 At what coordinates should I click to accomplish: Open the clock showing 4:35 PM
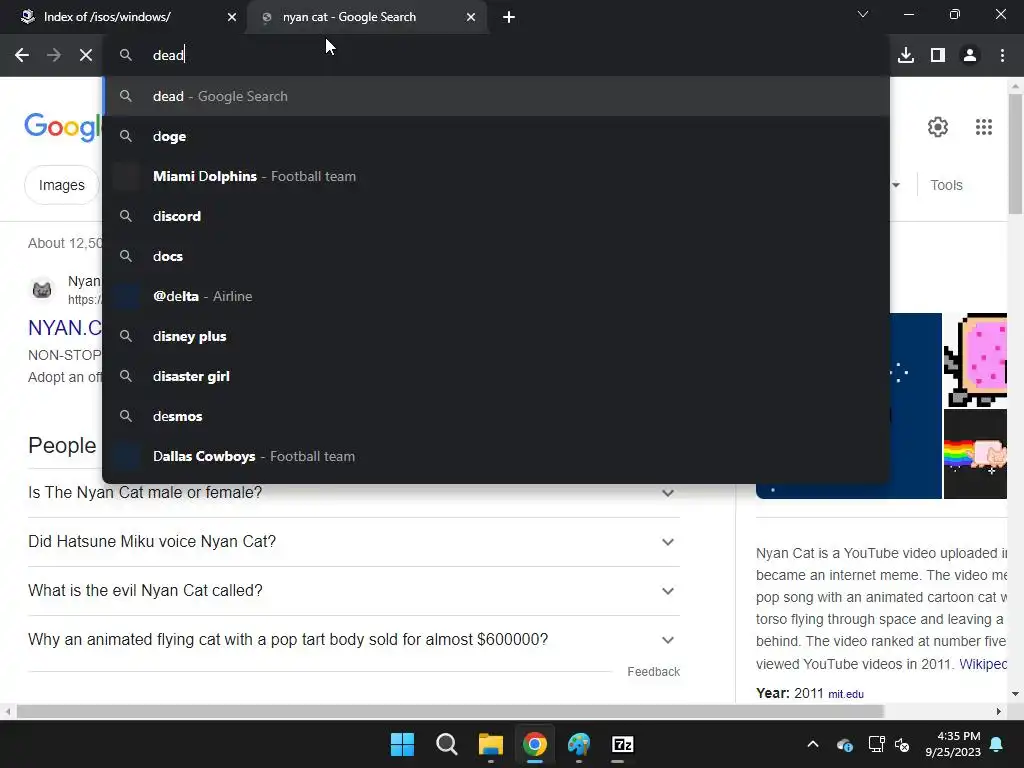(953, 744)
